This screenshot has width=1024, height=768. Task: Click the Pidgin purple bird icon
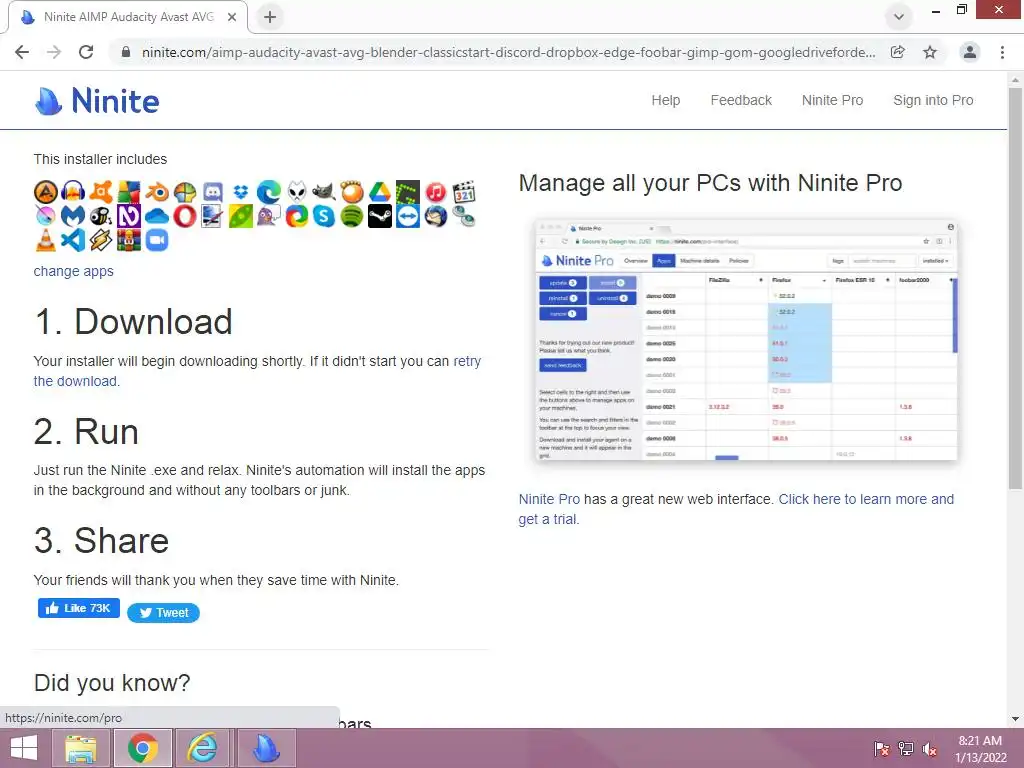[268, 216]
